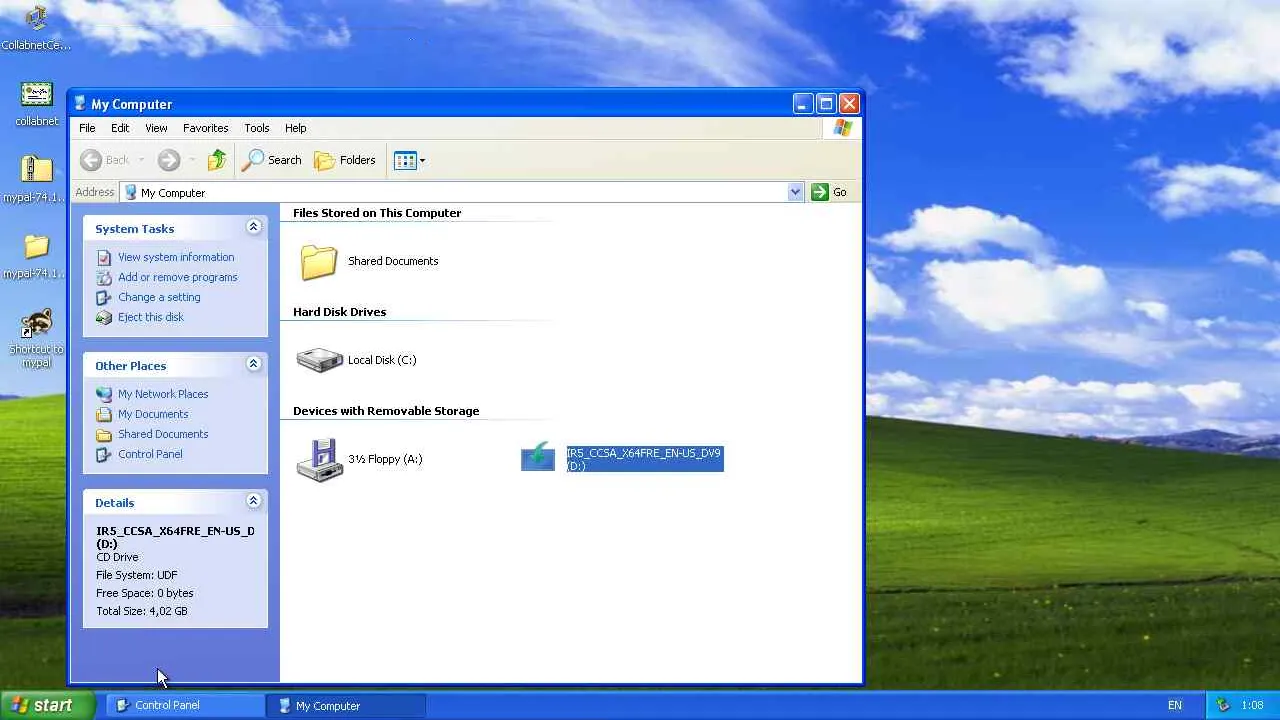
Task: Open the Tools menu
Action: [x=257, y=128]
